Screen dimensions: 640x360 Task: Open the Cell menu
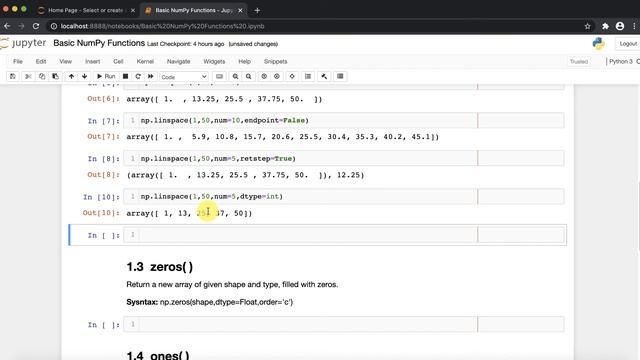click(118, 61)
